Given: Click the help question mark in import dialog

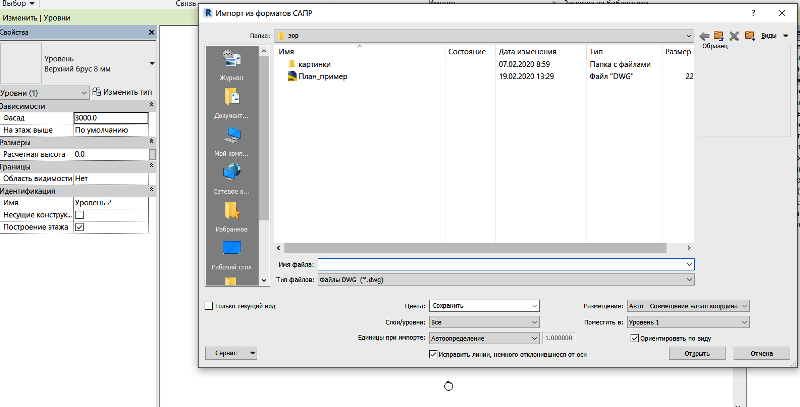Looking at the screenshot, I should click(x=754, y=13).
